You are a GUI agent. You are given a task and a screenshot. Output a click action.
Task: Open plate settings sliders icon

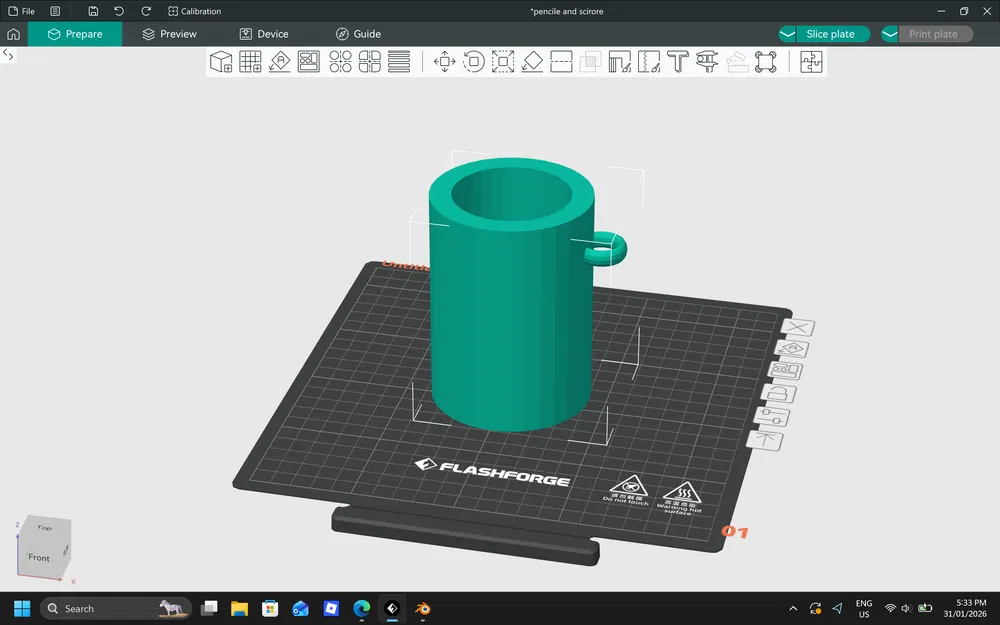776,417
